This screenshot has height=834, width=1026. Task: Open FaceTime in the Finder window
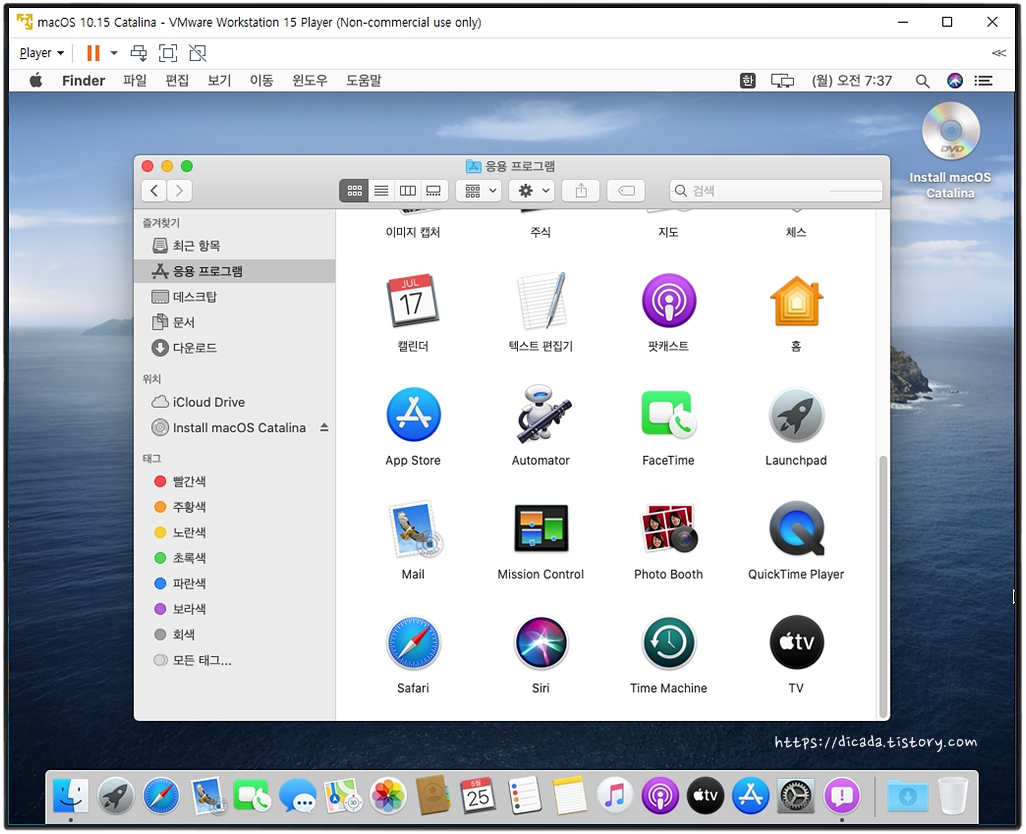click(668, 415)
